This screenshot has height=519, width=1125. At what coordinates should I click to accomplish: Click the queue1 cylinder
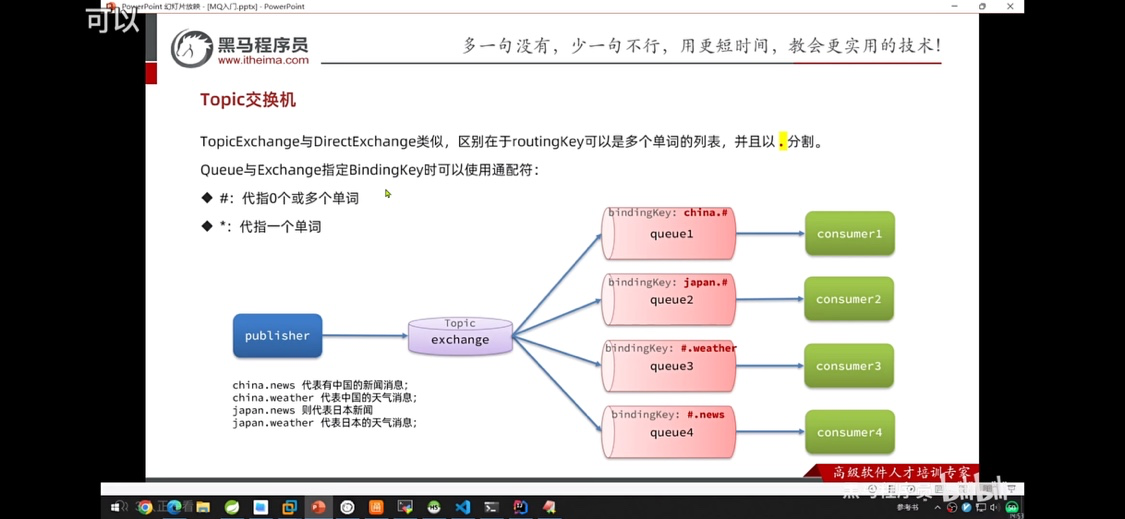click(669, 233)
